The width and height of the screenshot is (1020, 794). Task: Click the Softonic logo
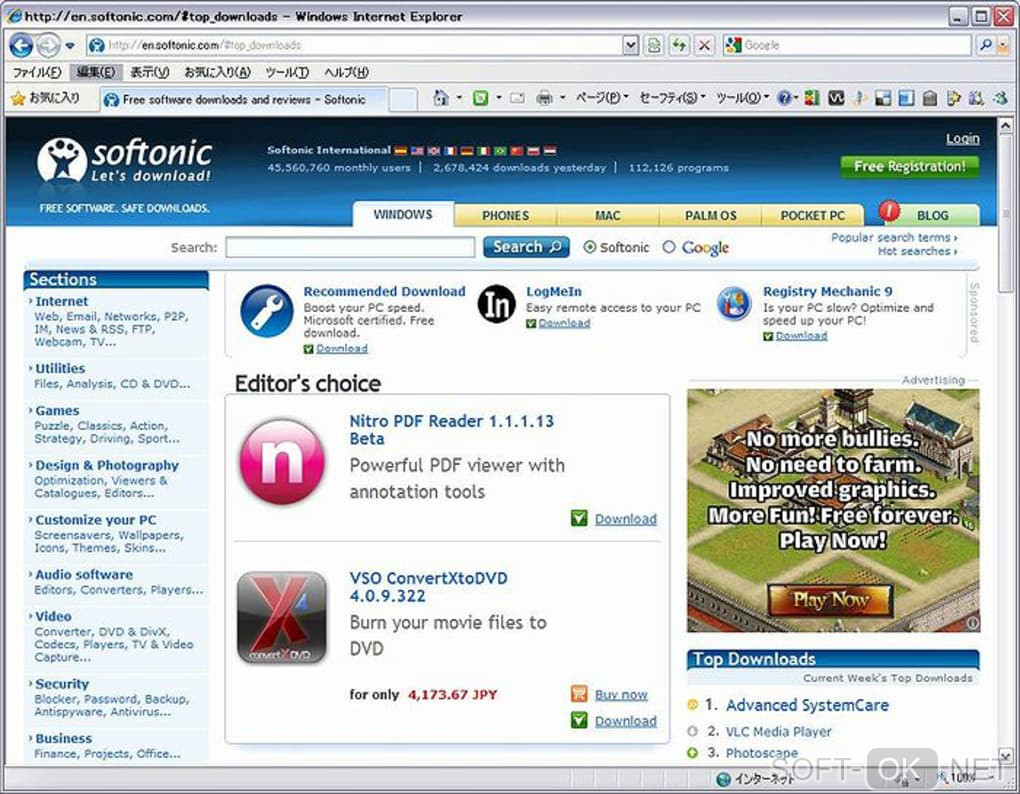pyautogui.click(x=125, y=161)
